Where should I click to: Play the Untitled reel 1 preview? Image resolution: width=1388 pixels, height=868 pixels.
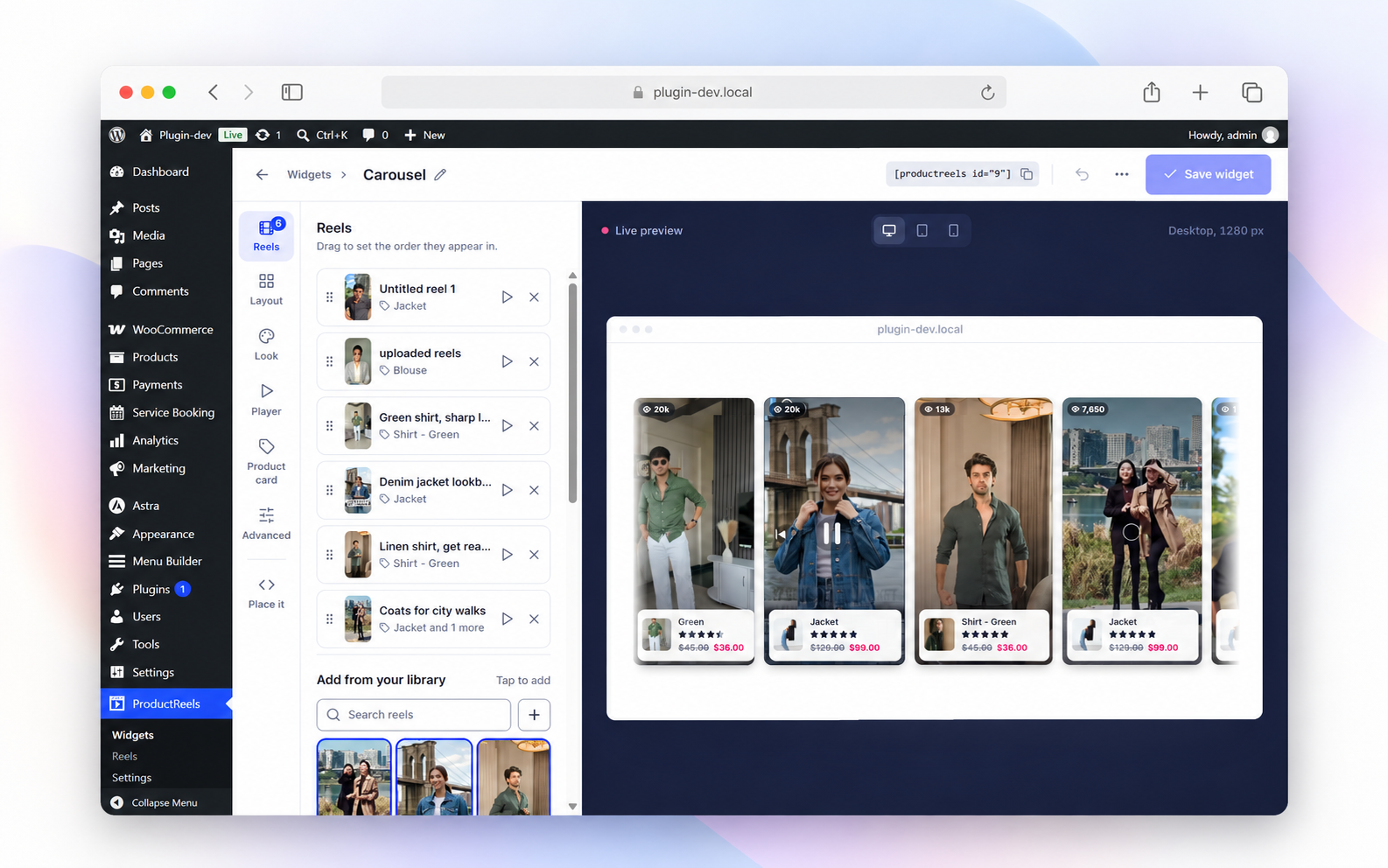tap(507, 297)
